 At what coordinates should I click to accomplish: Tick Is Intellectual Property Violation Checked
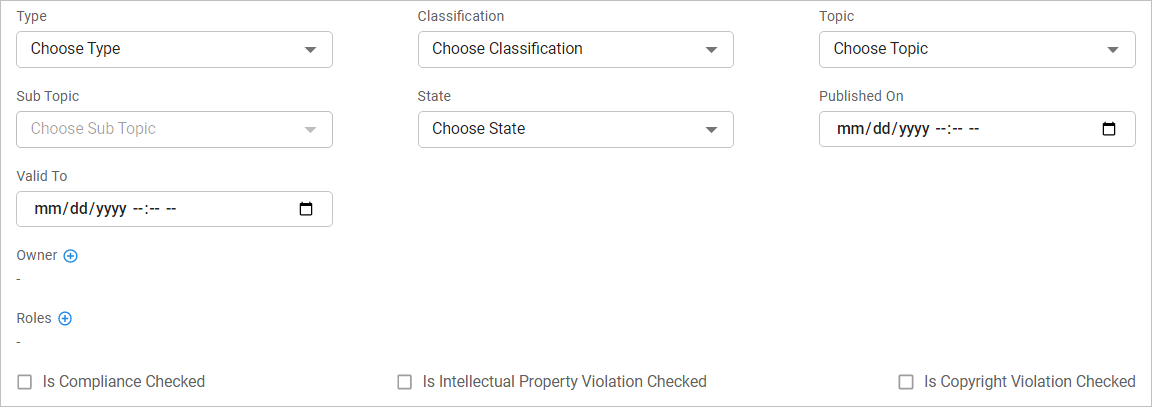(x=405, y=382)
